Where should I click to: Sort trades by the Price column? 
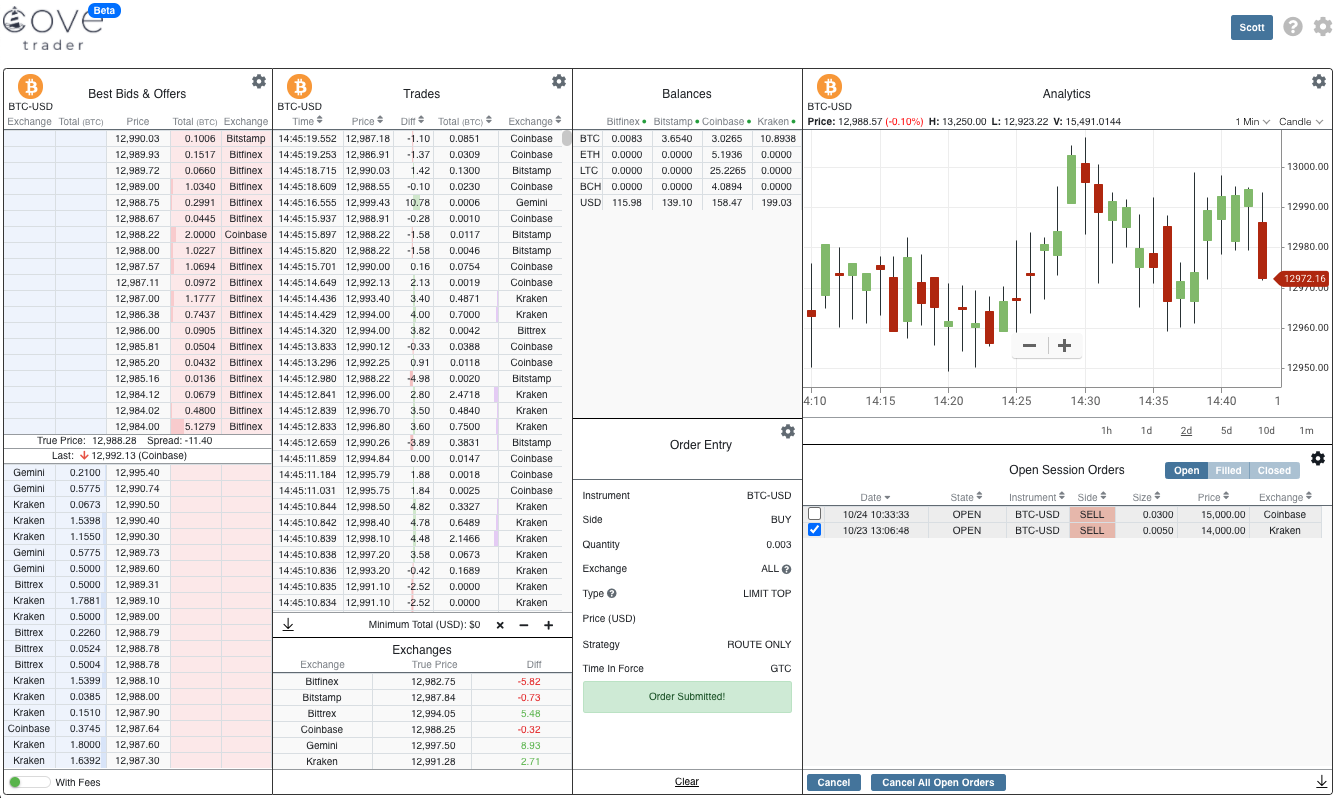point(367,121)
